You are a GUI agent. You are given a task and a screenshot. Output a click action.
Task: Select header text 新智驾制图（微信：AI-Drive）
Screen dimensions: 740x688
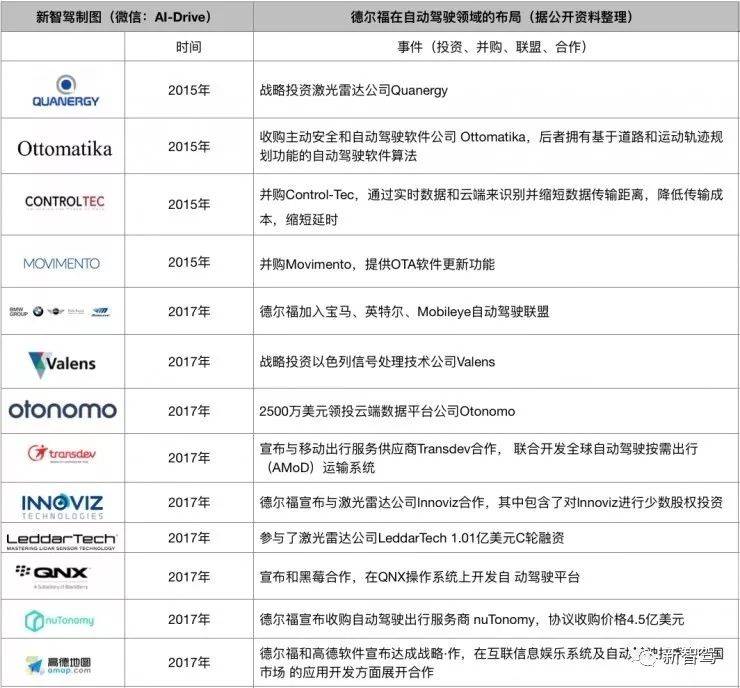click(x=126, y=17)
